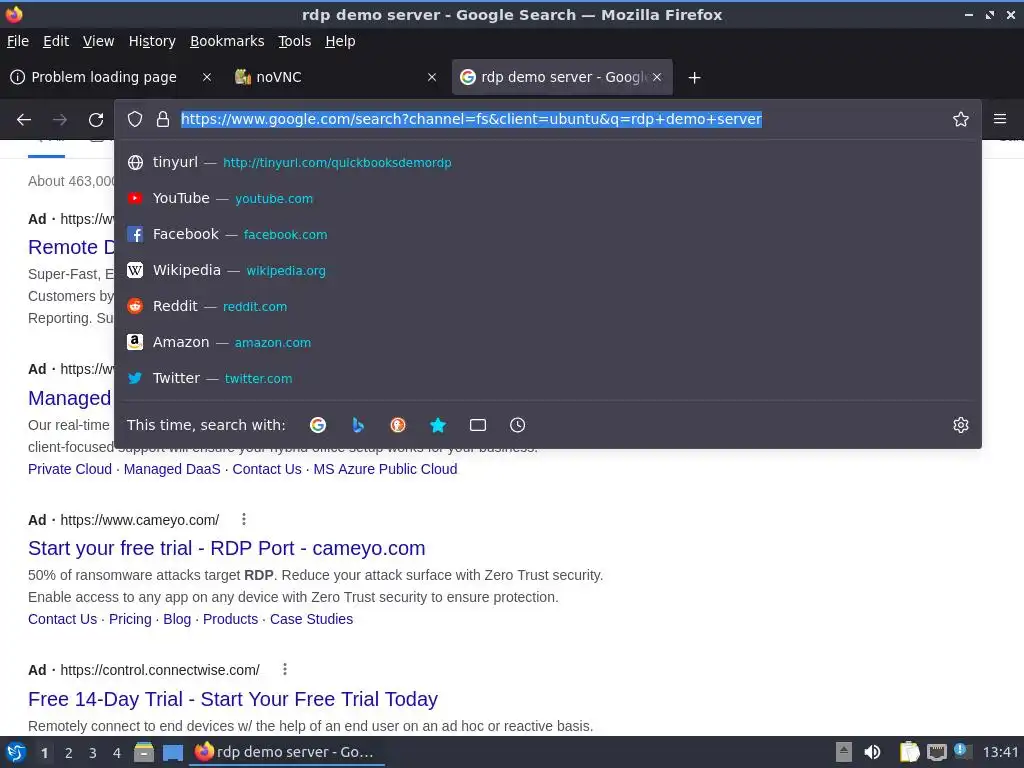
Task: Follow the Managed DaaS sitelink
Action: (172, 469)
